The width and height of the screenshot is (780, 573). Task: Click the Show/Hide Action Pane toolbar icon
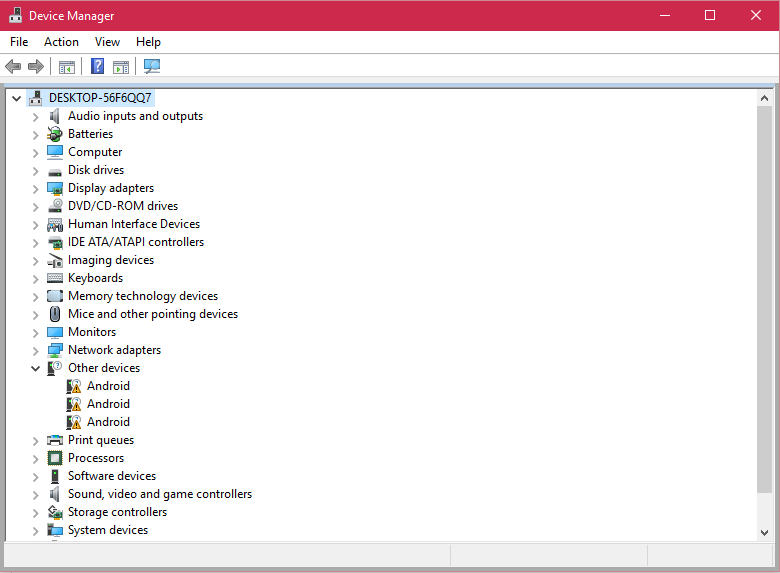(121, 67)
